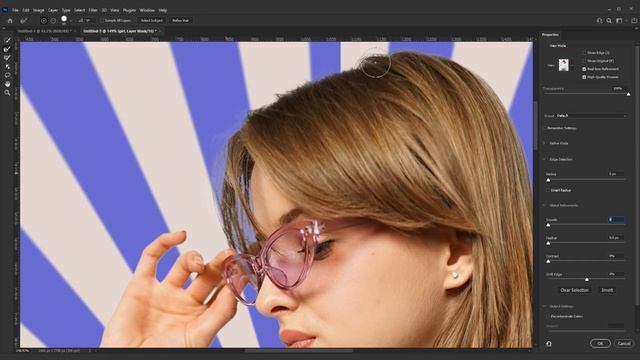640x360 pixels.
Task: Open brush picker dropdown arrow
Action: 71,20
